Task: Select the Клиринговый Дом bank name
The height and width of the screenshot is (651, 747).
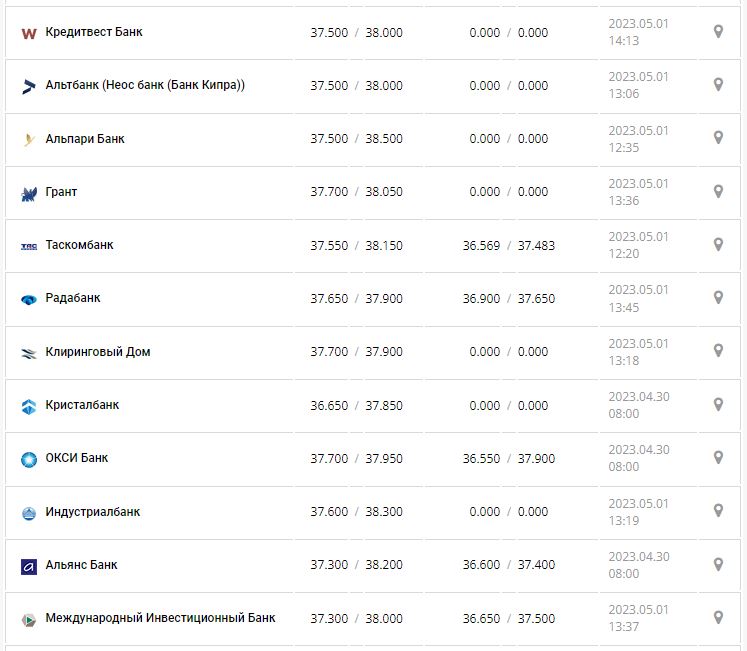Action: point(98,352)
